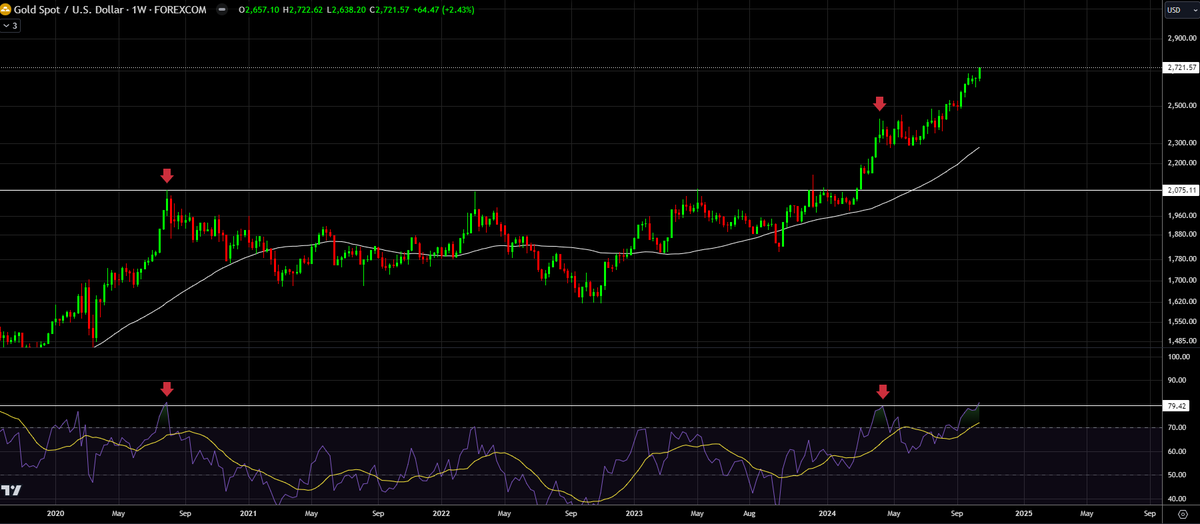The image size is (1200, 524).
Task: Click the 100.00 RSI scale label
Action: pos(1178,356)
